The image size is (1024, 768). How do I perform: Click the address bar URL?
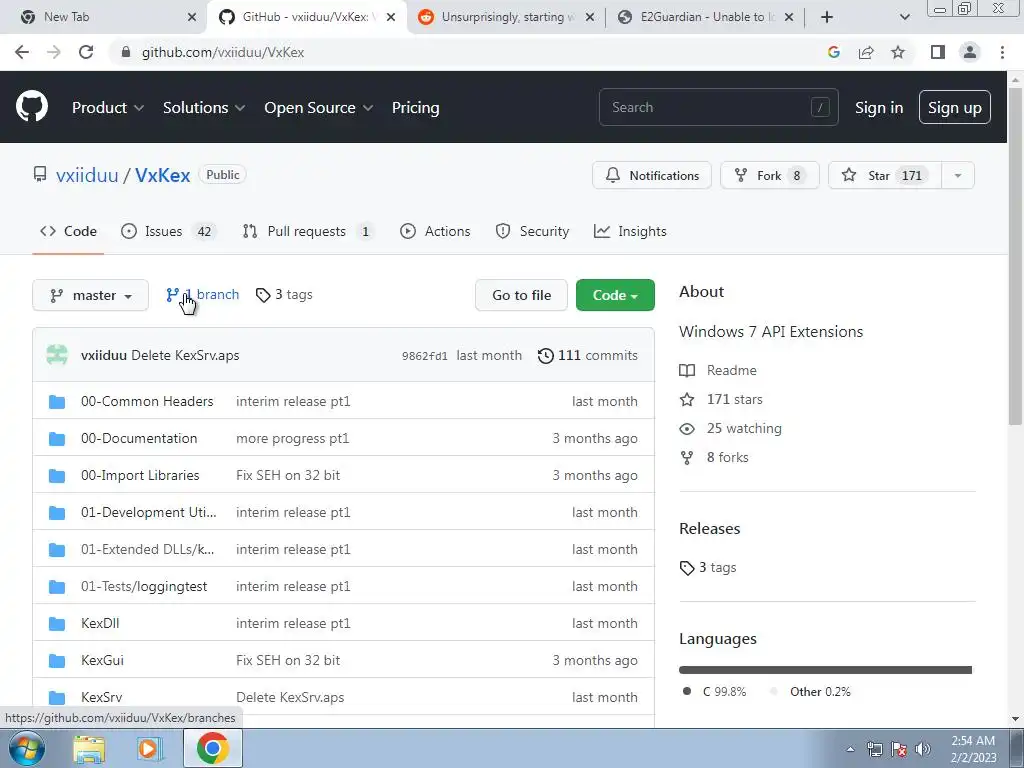pyautogui.click(x=223, y=52)
